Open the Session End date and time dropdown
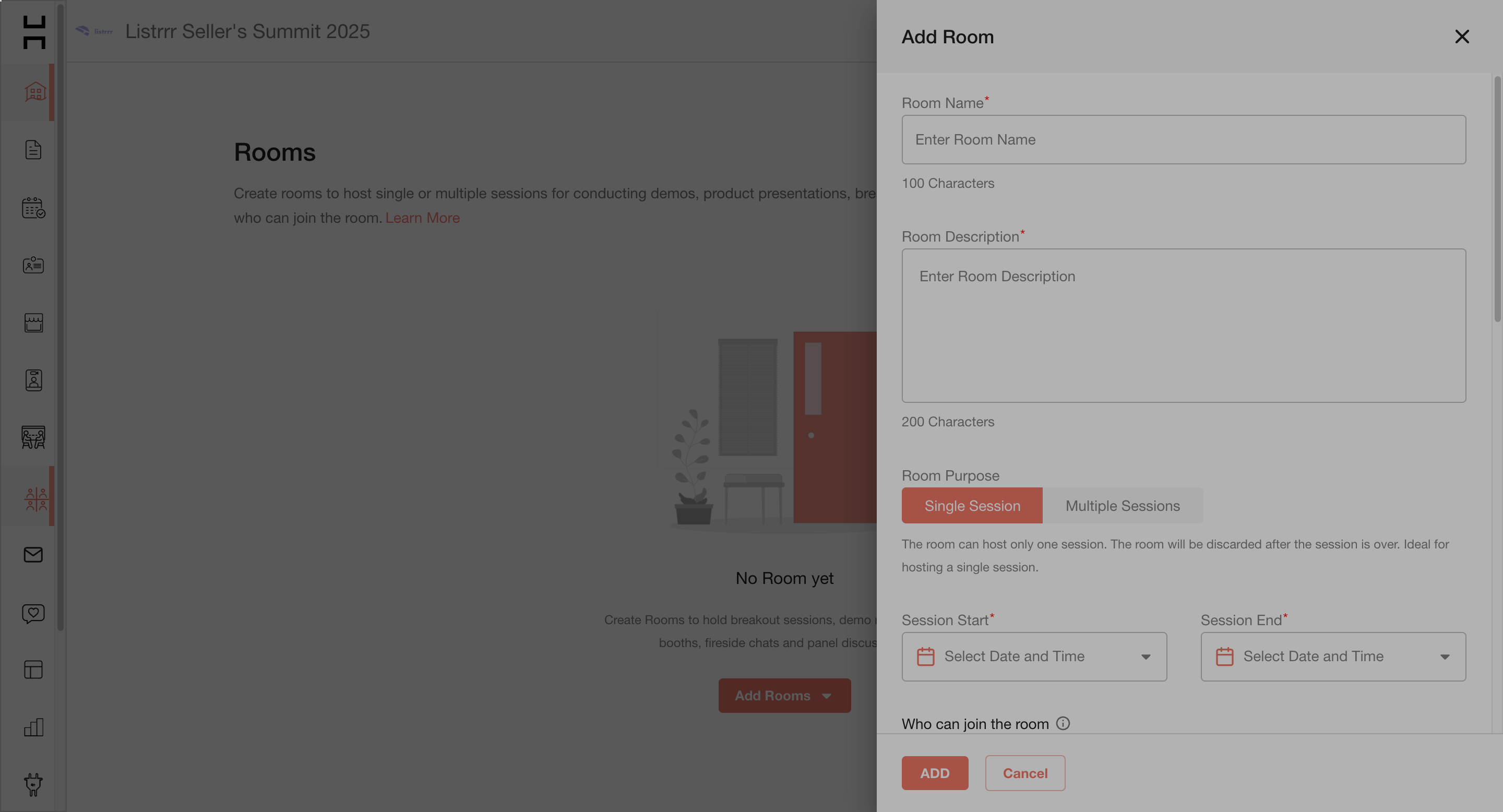The height and width of the screenshot is (812, 1503). point(1333,656)
